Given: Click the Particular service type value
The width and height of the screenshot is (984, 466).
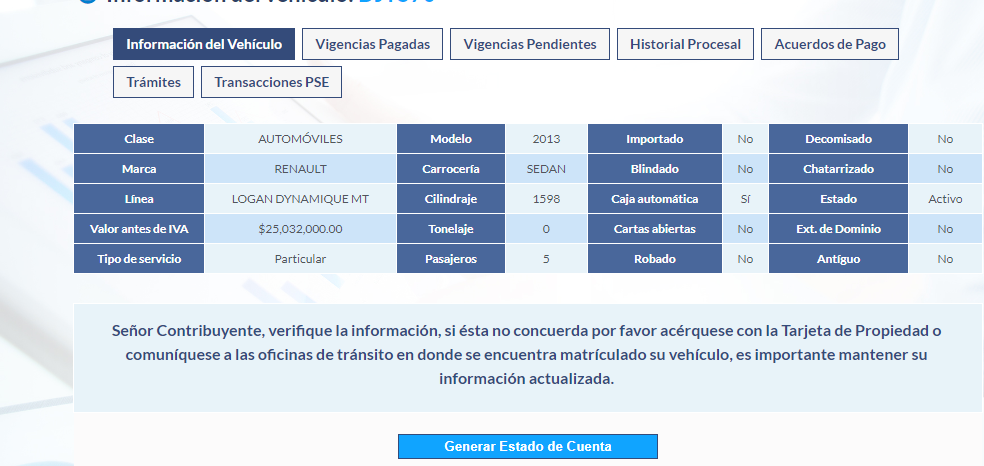Looking at the screenshot, I should [x=300, y=259].
